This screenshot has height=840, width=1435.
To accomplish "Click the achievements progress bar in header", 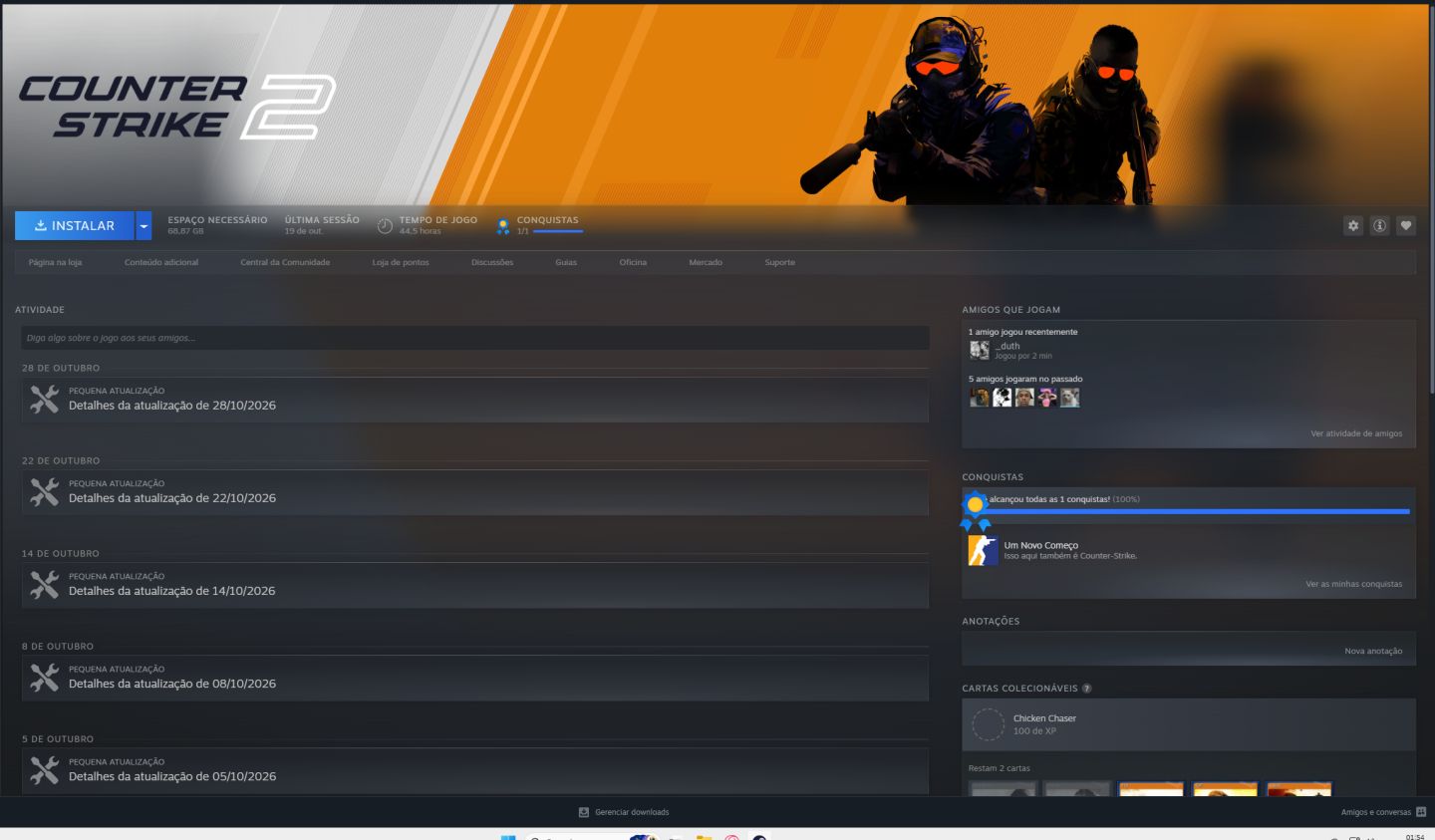I will coord(558,231).
